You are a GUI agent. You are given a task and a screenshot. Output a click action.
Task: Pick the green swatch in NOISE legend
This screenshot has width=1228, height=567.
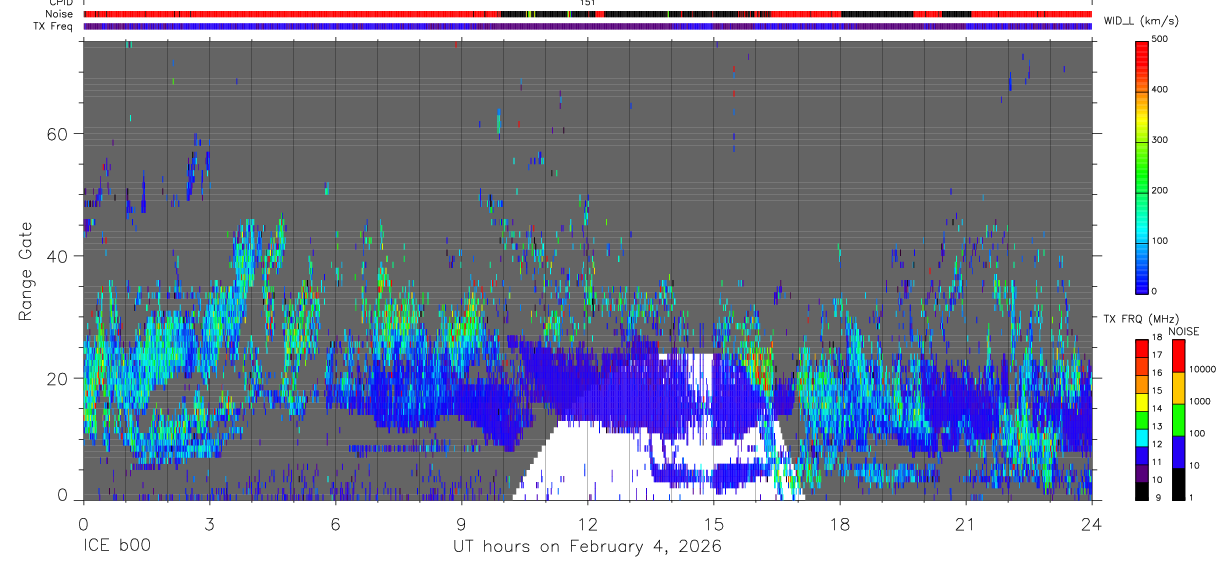(1178, 419)
